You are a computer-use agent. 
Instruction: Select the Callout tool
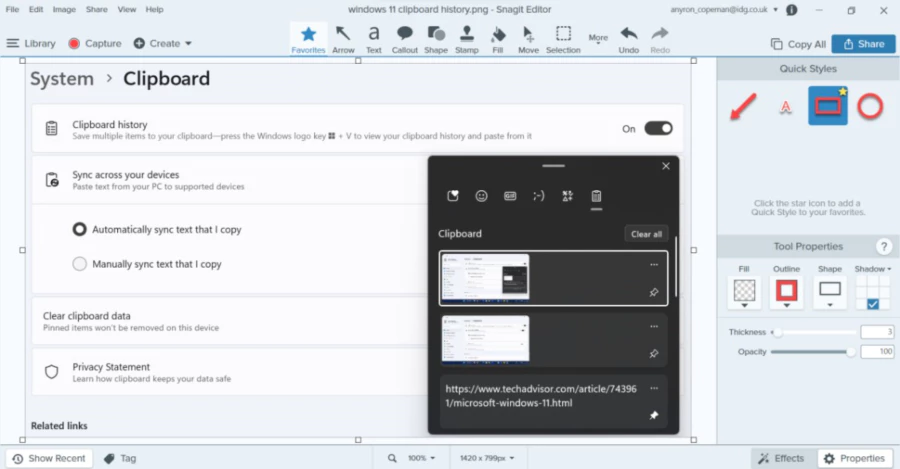[405, 39]
